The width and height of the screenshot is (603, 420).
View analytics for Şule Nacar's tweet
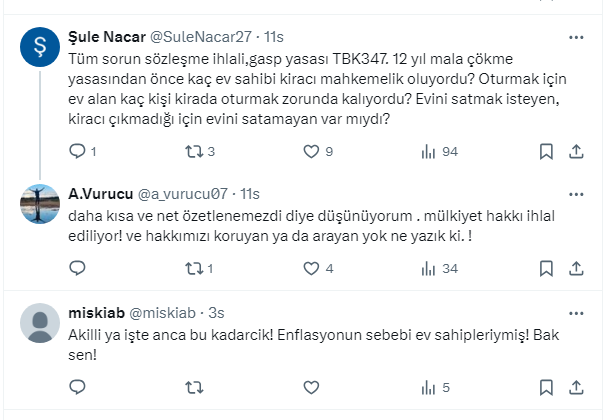coord(429,152)
